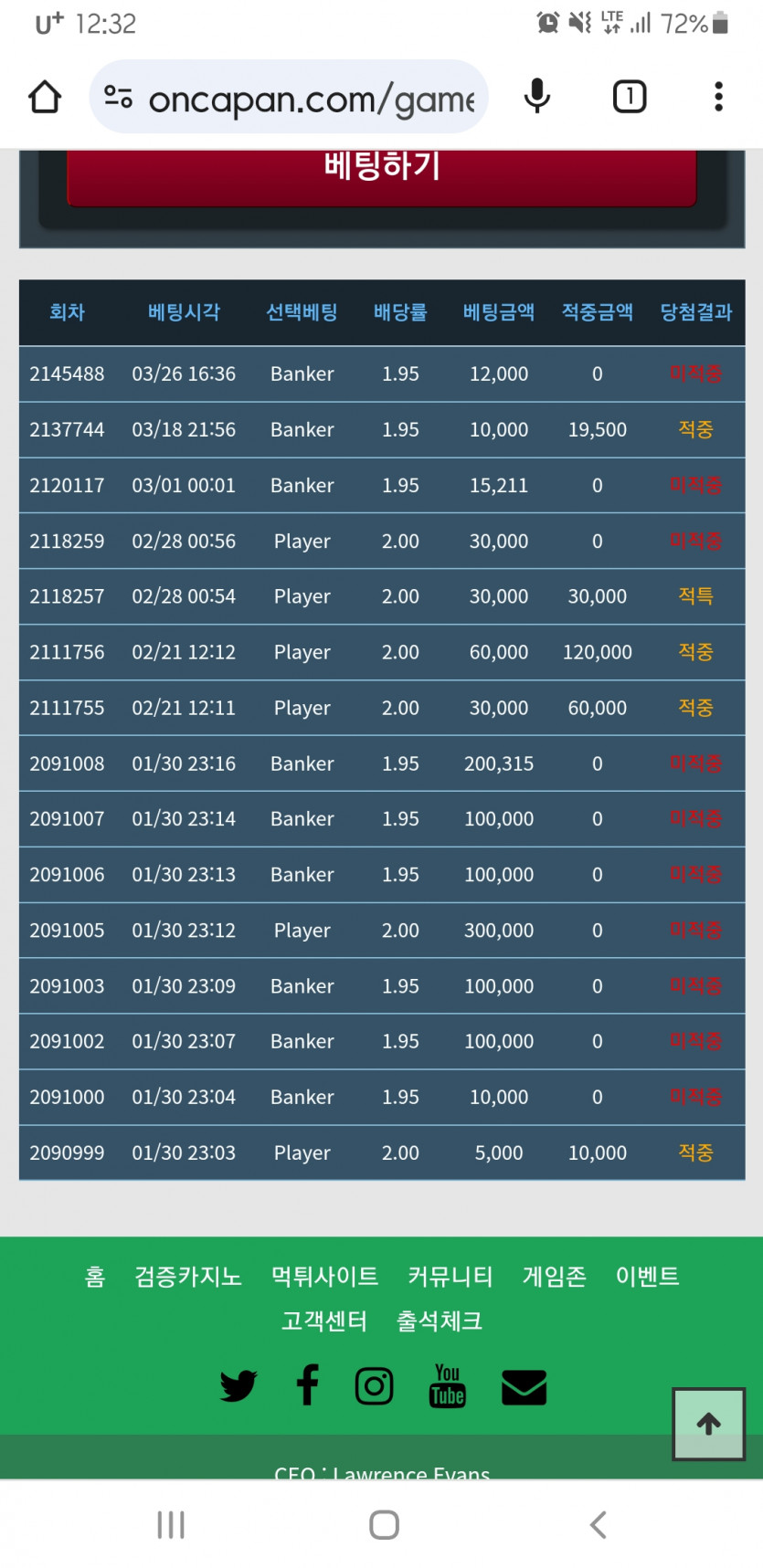Open the browser three-dot menu
Image resolution: width=763 pixels, height=1568 pixels.
click(719, 97)
